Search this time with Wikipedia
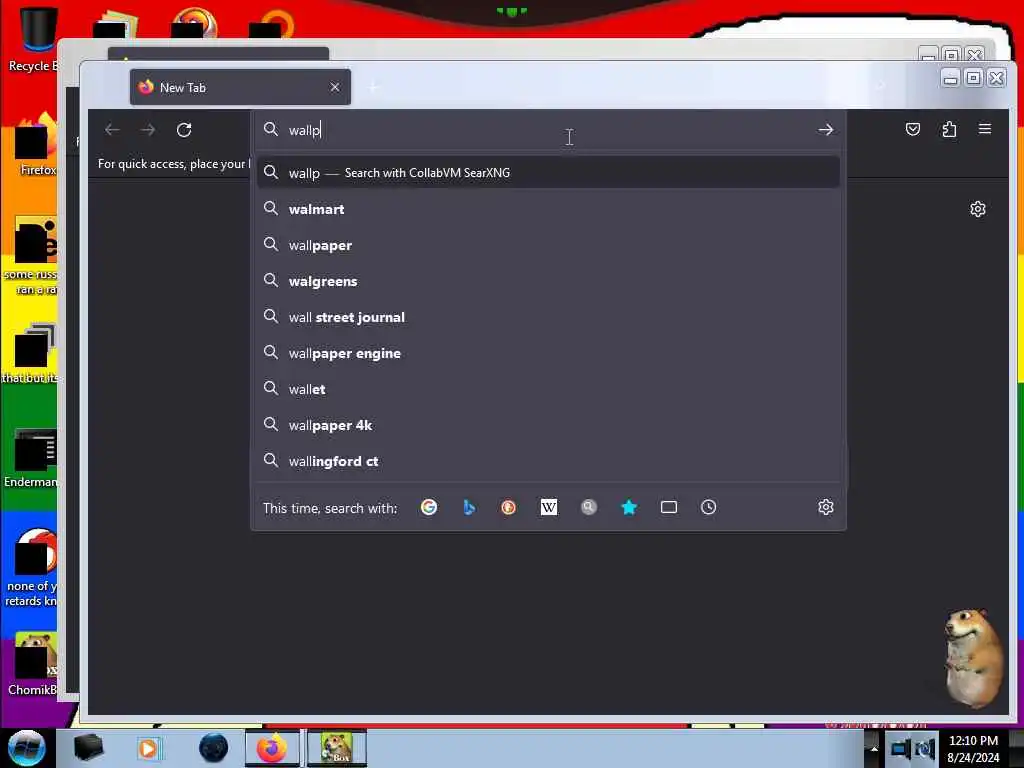1024x768 pixels. click(549, 507)
